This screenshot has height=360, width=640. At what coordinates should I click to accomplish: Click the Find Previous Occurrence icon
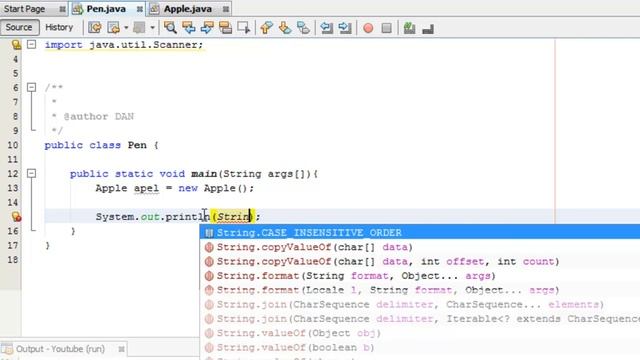click(189, 28)
